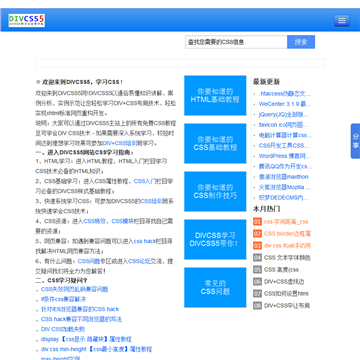Open display css显示 隐藏块 link

tap(86, 339)
